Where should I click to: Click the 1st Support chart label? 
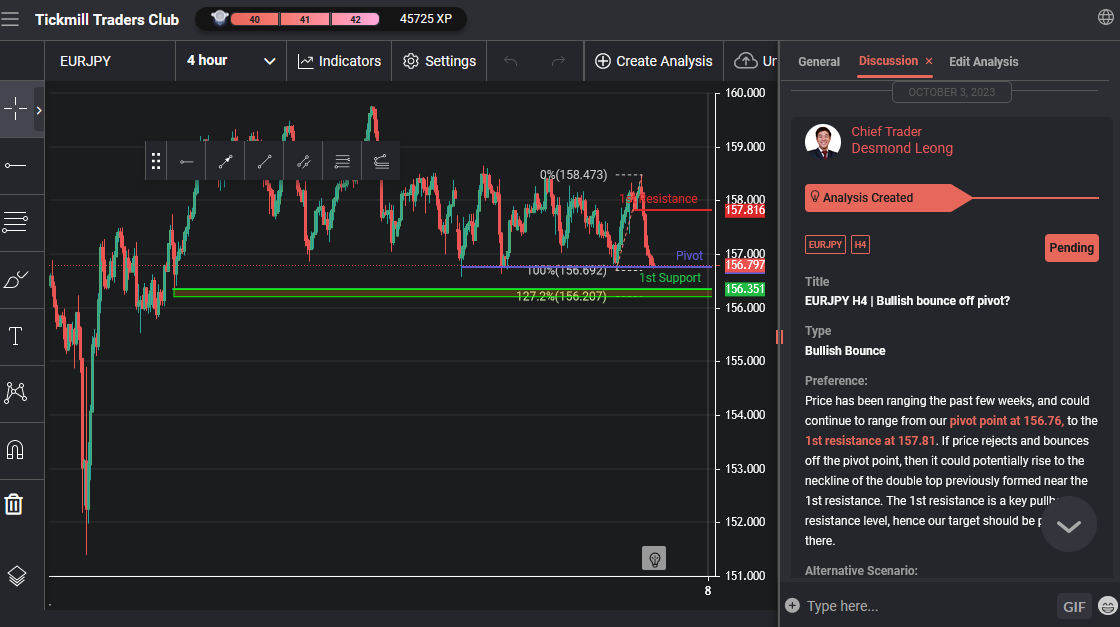coord(670,278)
